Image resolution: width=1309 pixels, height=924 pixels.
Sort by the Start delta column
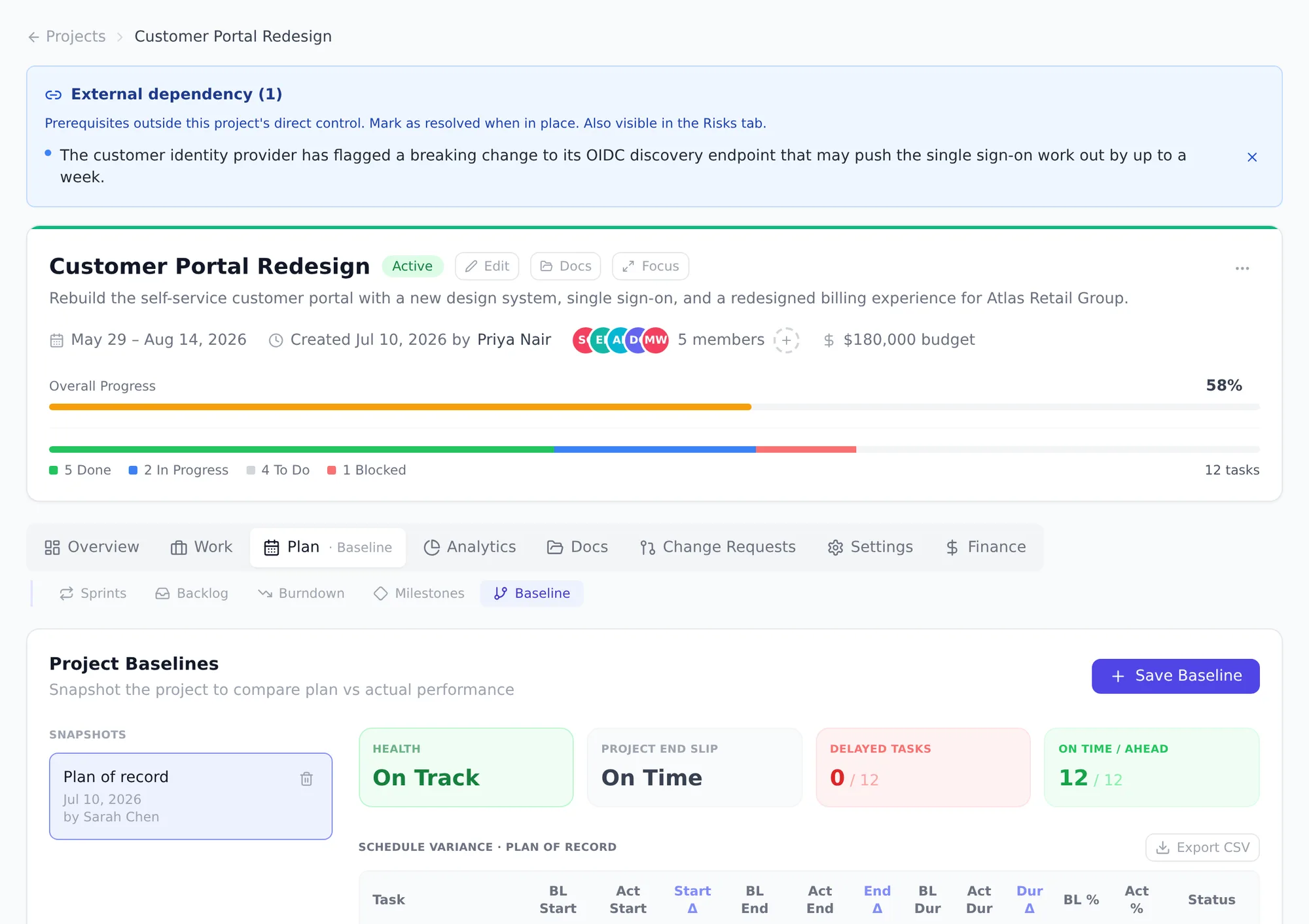click(692, 900)
